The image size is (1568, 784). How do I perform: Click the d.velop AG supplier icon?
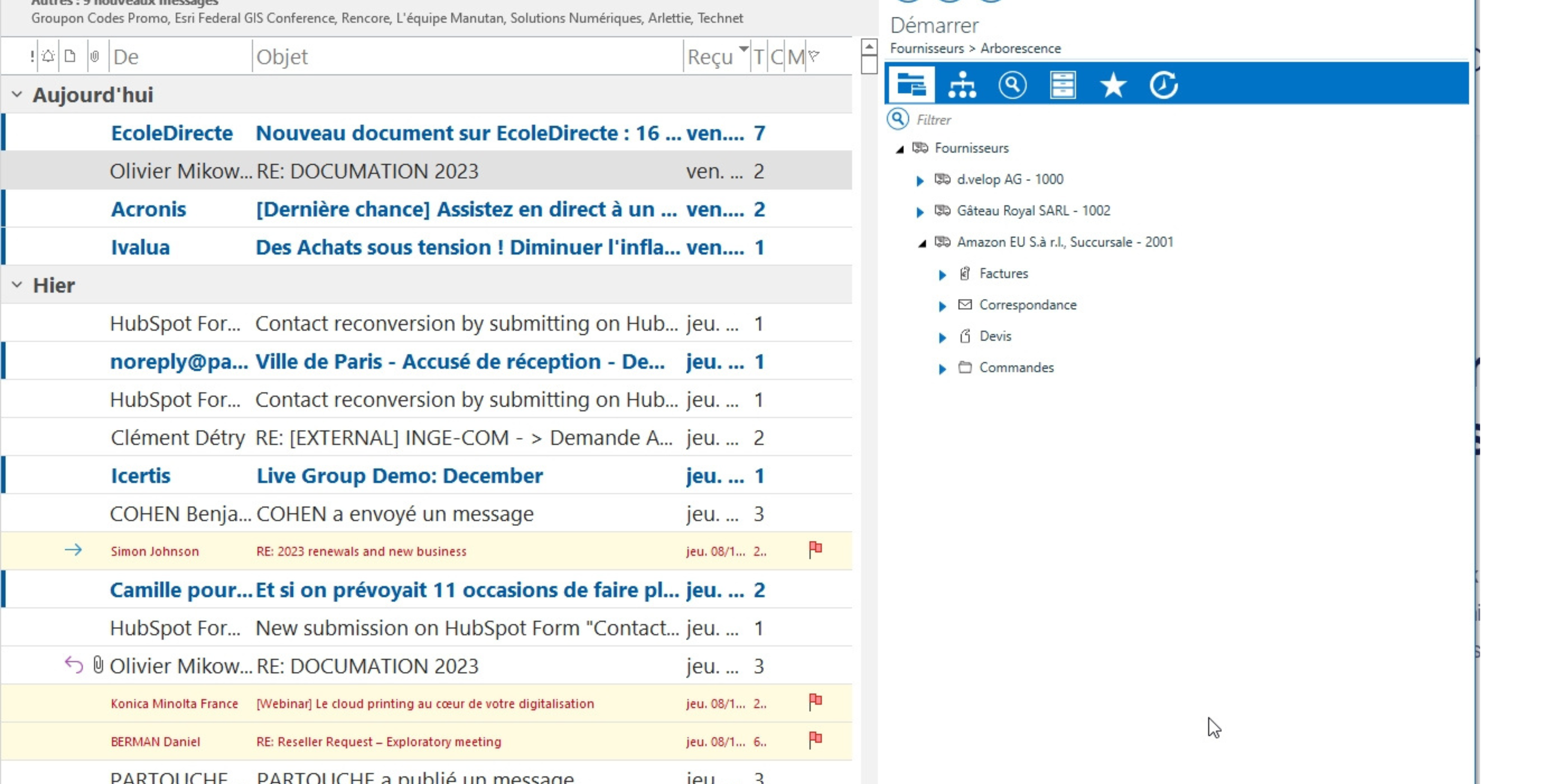[x=942, y=179]
